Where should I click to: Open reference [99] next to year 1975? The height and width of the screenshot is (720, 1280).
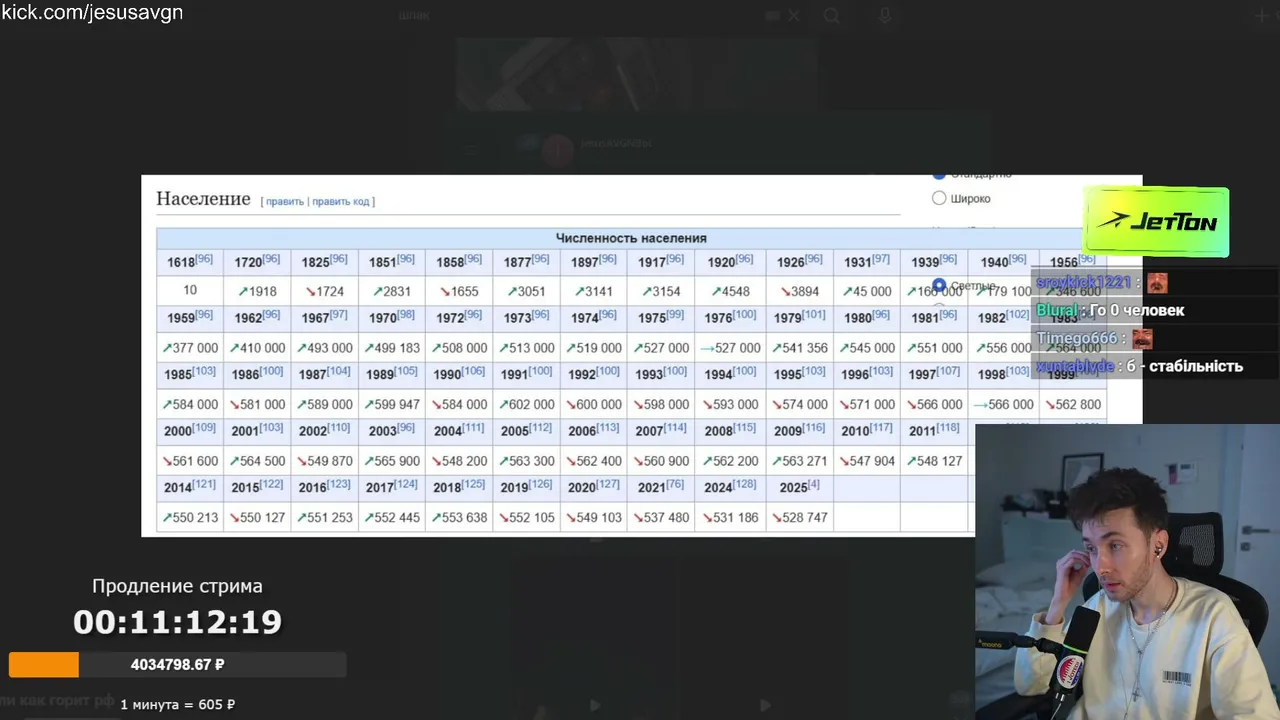tap(675, 315)
